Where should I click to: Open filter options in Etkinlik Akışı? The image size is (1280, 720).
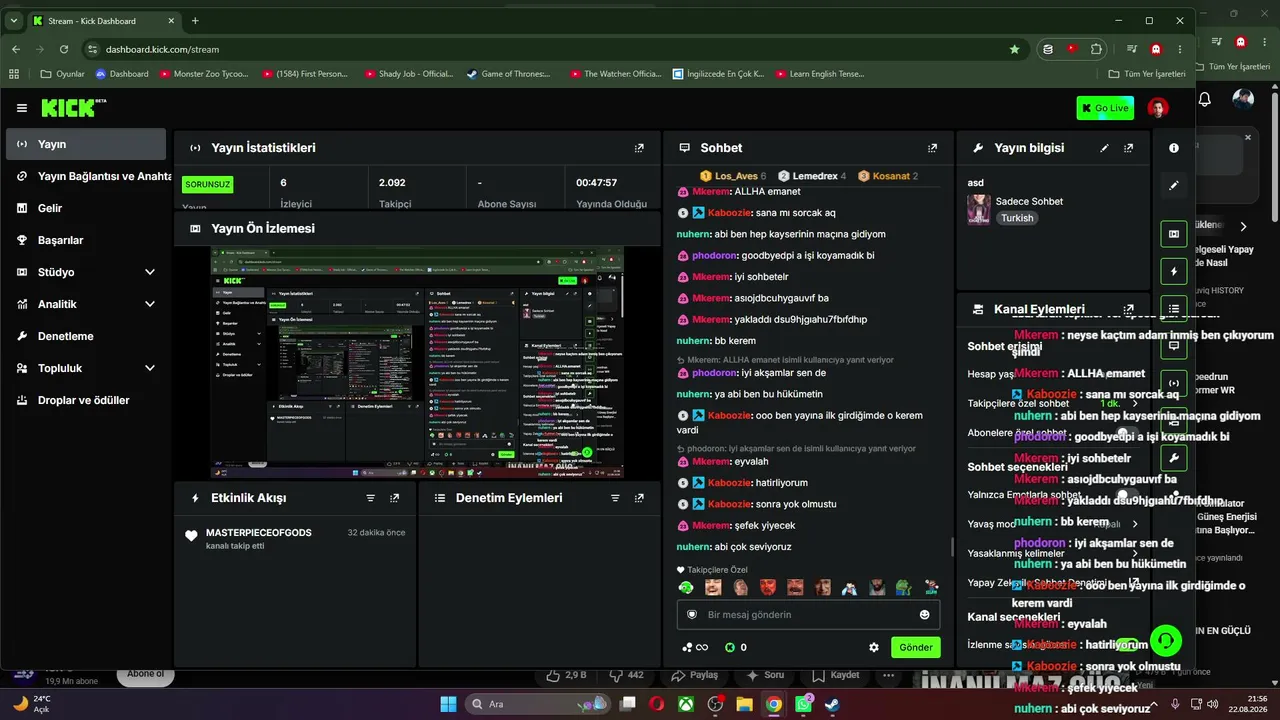(370, 498)
